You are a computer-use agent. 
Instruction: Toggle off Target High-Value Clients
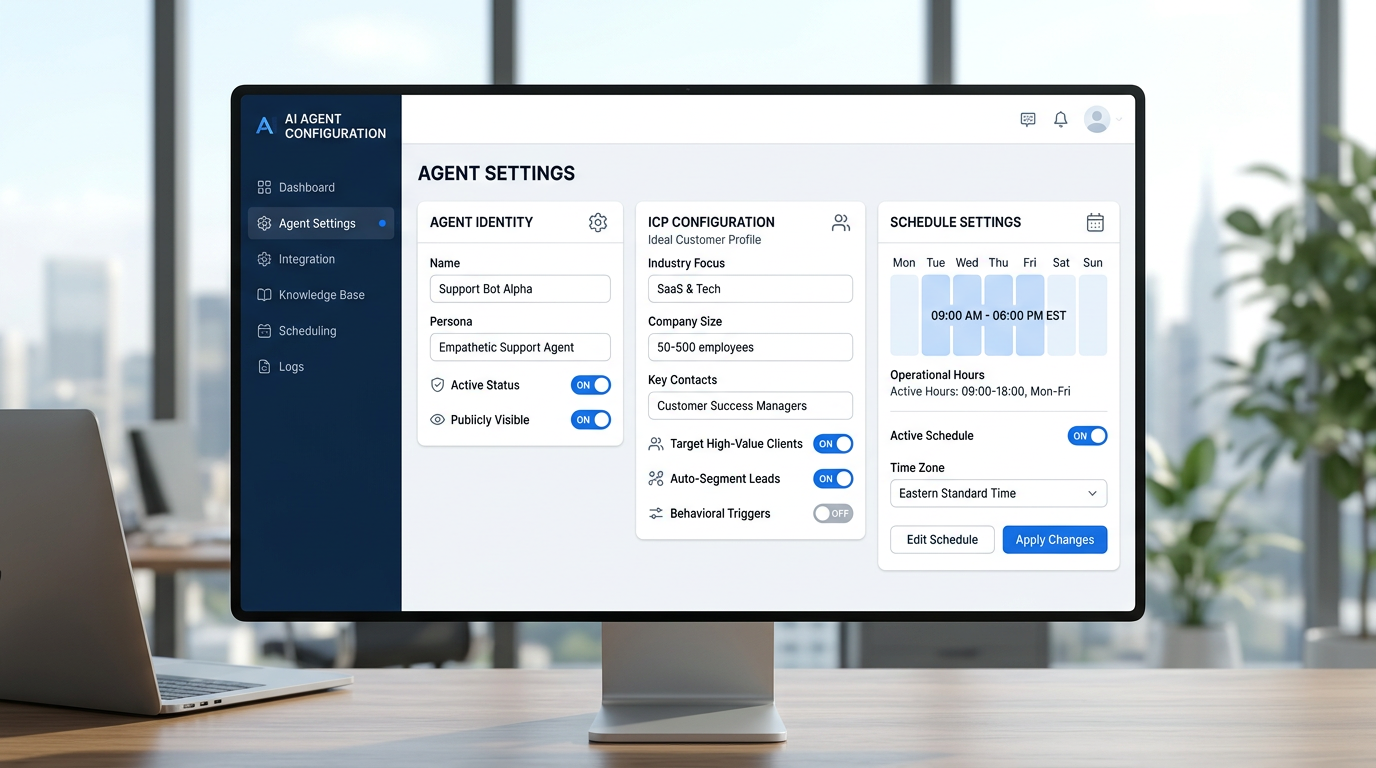(832, 444)
